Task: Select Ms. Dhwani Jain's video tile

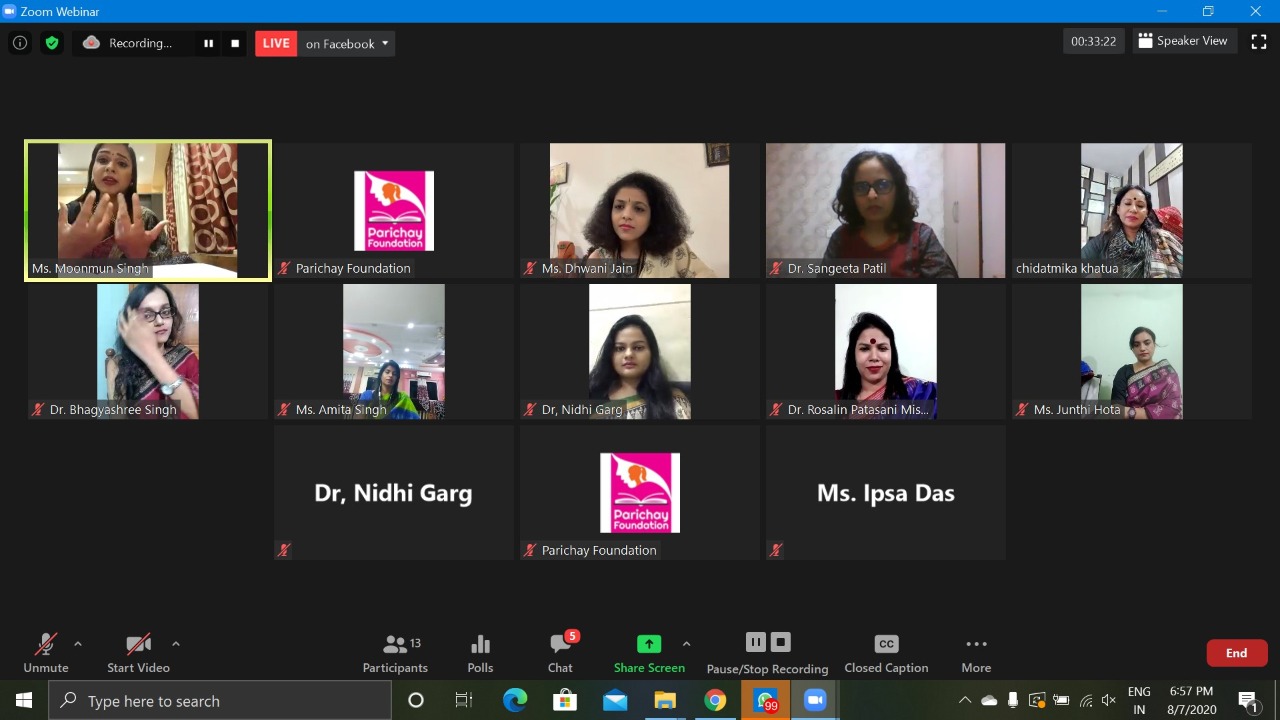Action: (x=640, y=210)
